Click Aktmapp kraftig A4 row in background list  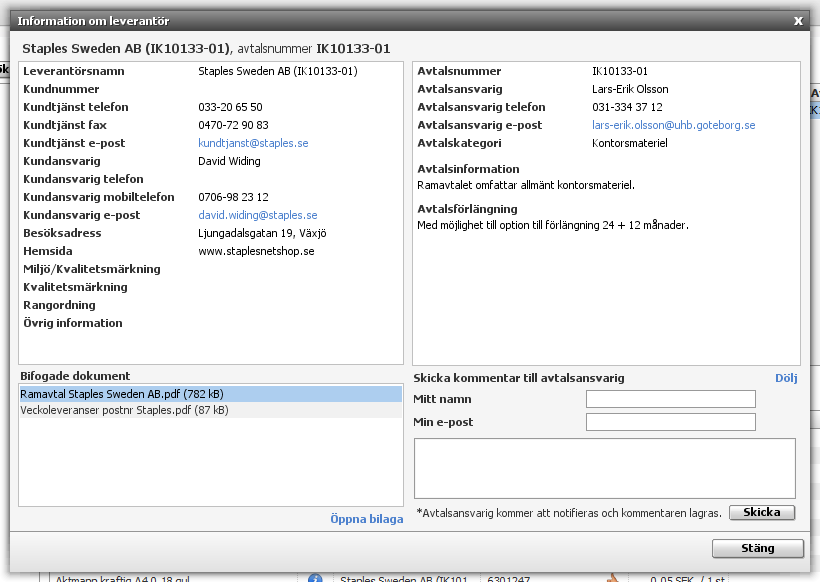[x=123, y=578]
